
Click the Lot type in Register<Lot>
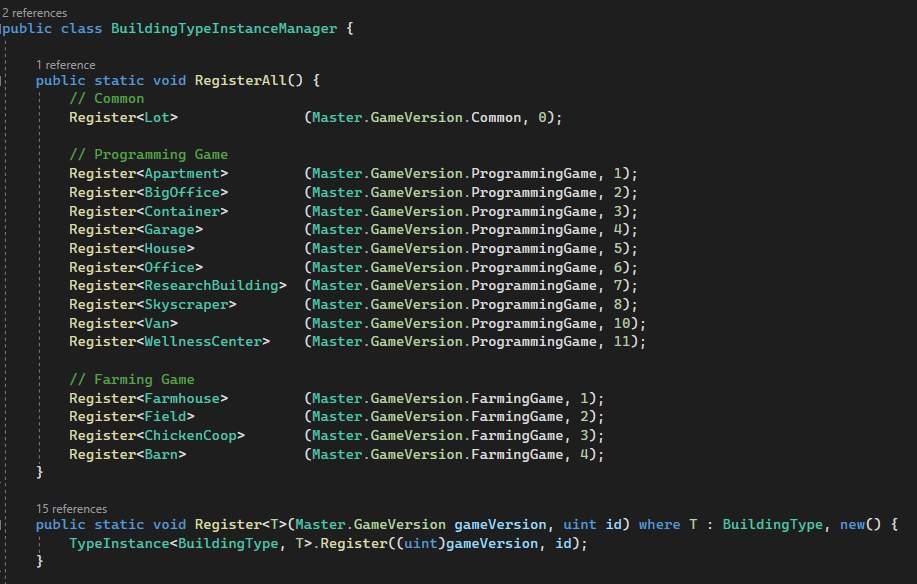coord(157,118)
